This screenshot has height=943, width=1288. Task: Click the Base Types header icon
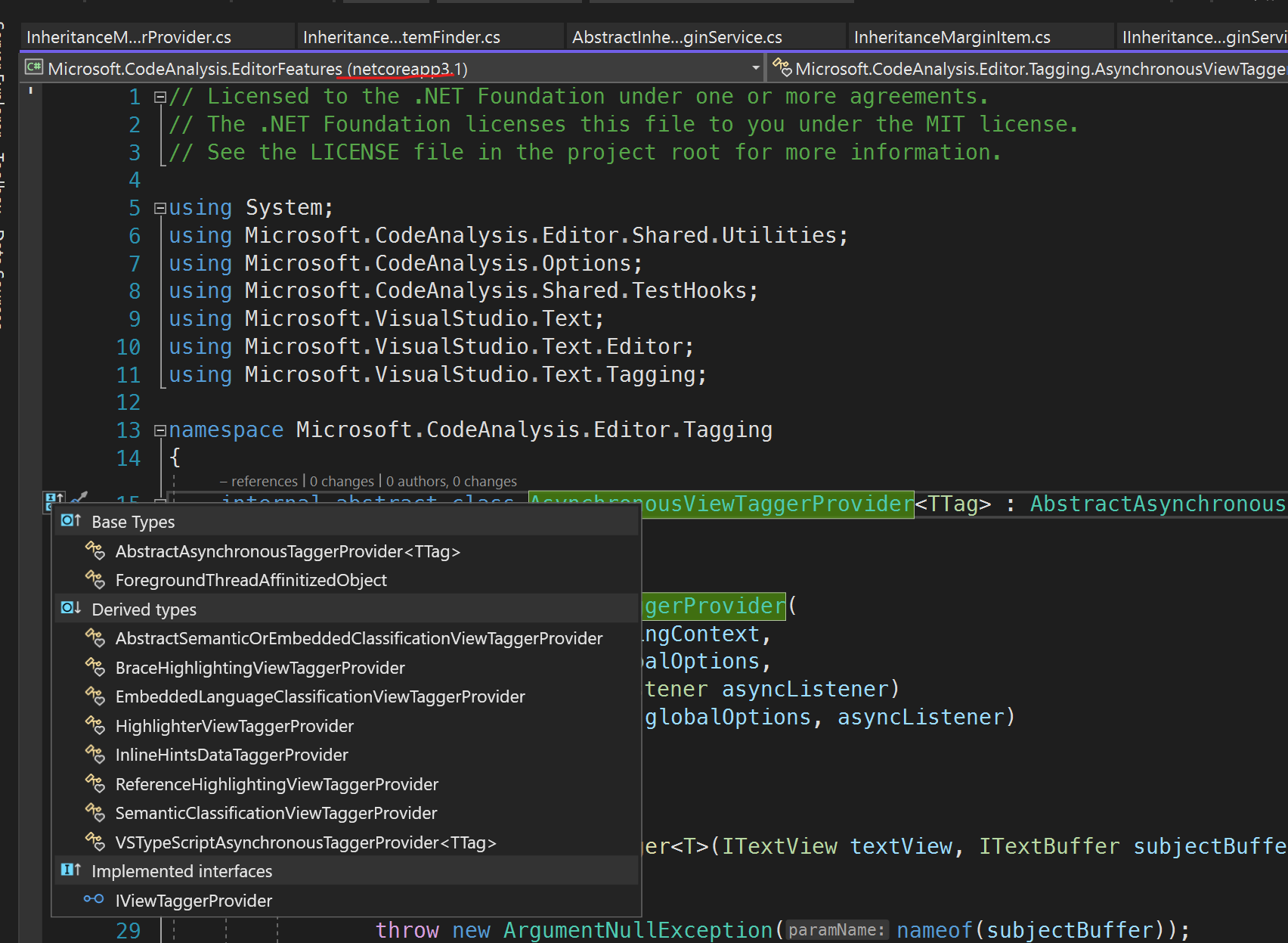tap(71, 520)
